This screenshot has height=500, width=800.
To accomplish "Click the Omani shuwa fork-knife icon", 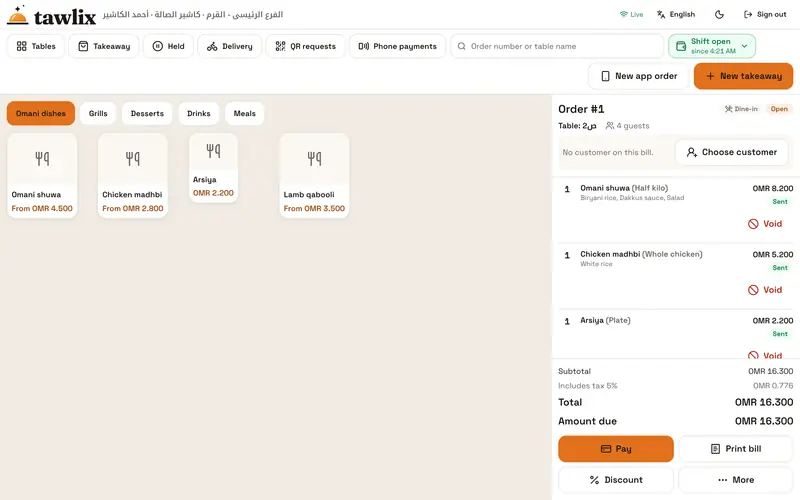I will click(42, 159).
